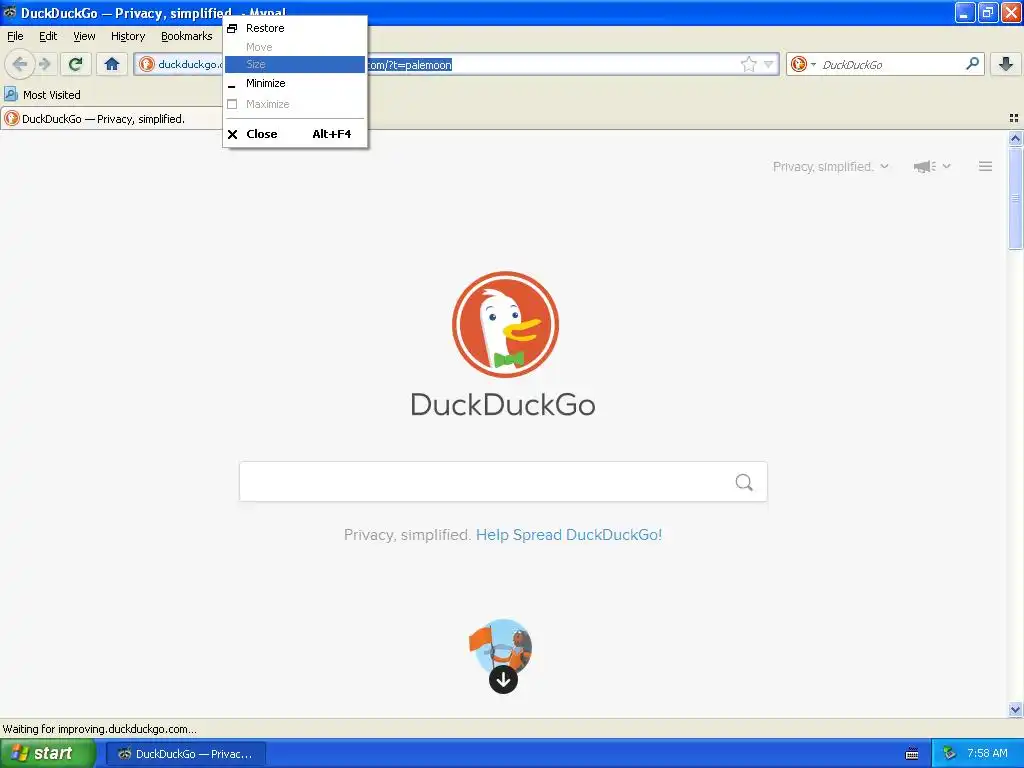1024x768 pixels.
Task: Open the DuckDuckGo hamburger menu
Action: pyautogui.click(x=985, y=167)
